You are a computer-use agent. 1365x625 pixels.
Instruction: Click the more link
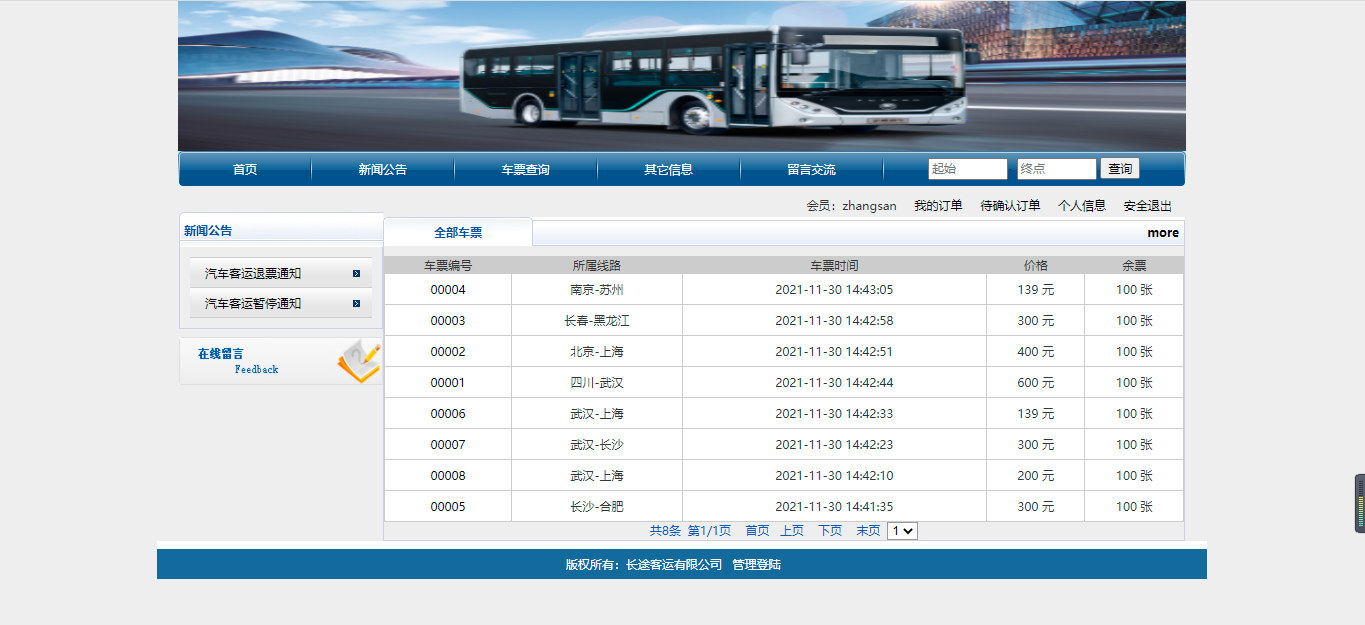1163,232
